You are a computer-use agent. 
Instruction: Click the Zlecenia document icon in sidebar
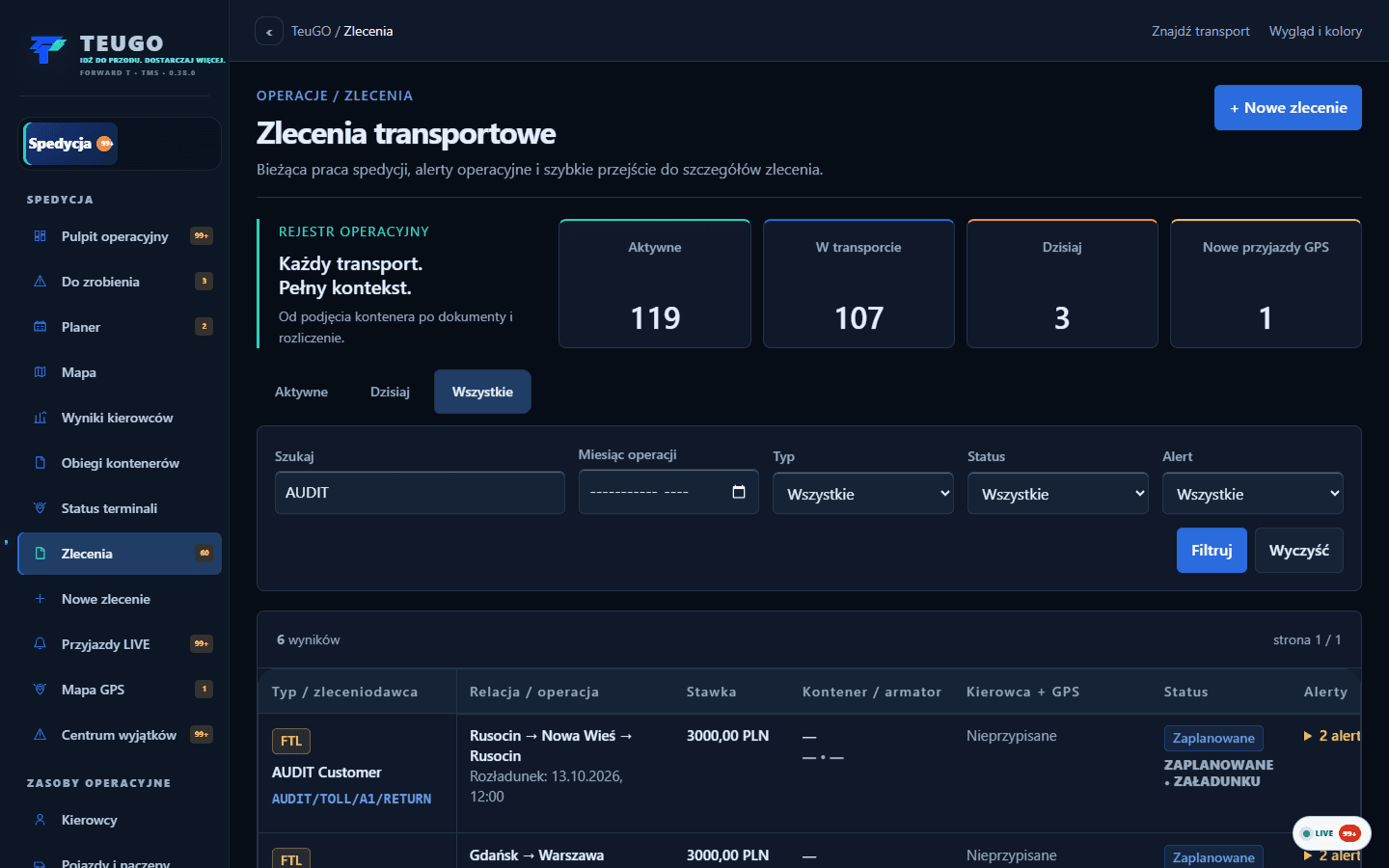40,554
